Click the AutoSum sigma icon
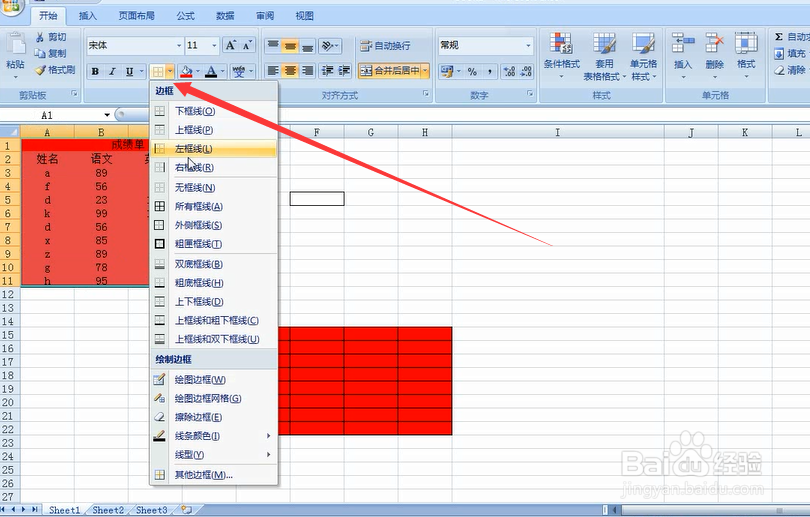The image size is (810, 517). coord(778,37)
